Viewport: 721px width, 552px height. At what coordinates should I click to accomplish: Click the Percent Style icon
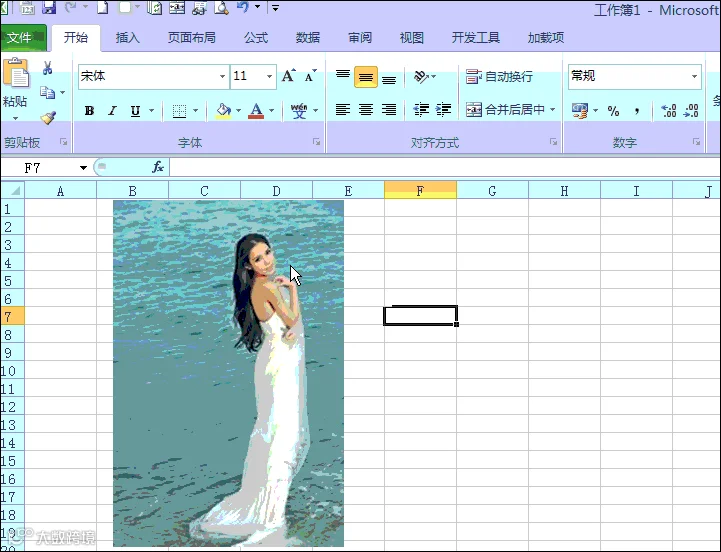[613, 111]
